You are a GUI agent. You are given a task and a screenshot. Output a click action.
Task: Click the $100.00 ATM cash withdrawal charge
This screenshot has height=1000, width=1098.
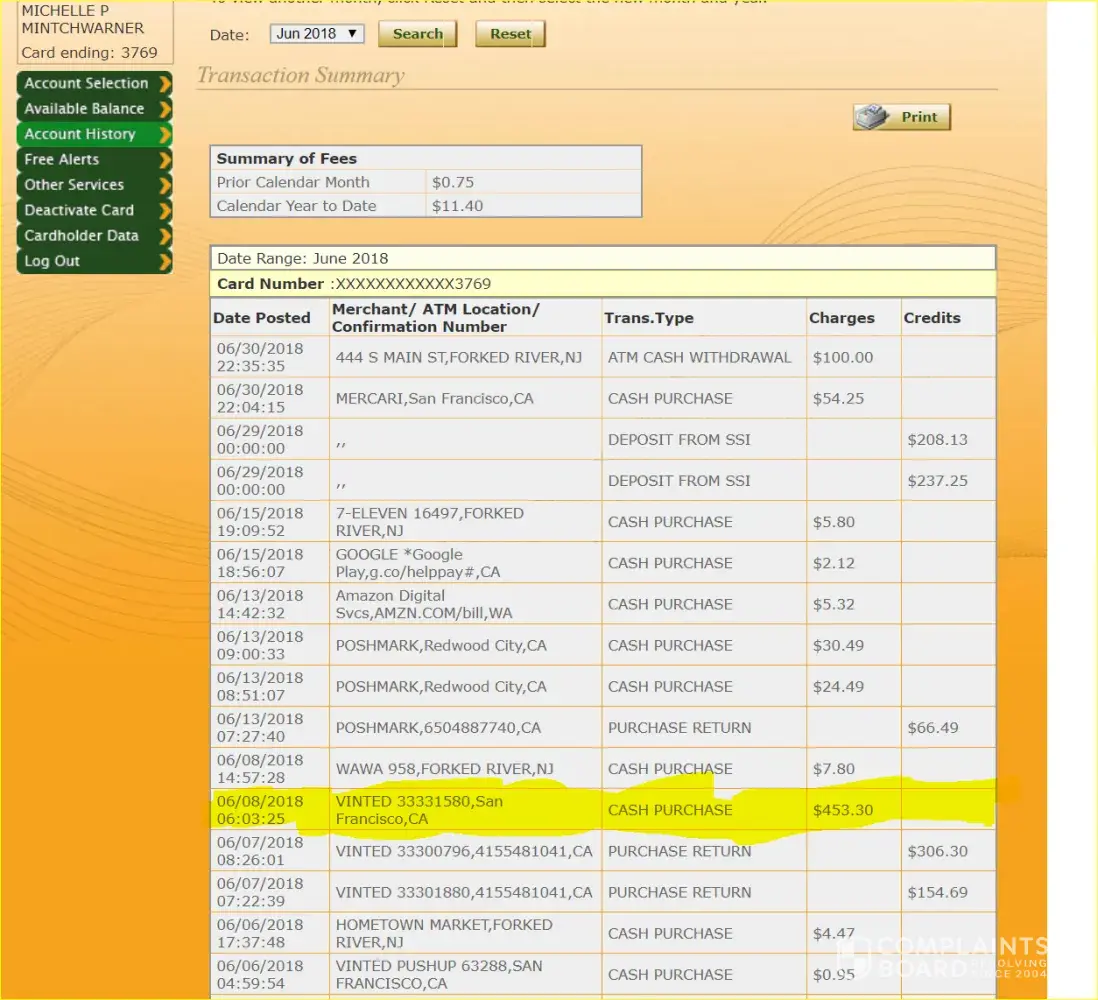point(842,357)
